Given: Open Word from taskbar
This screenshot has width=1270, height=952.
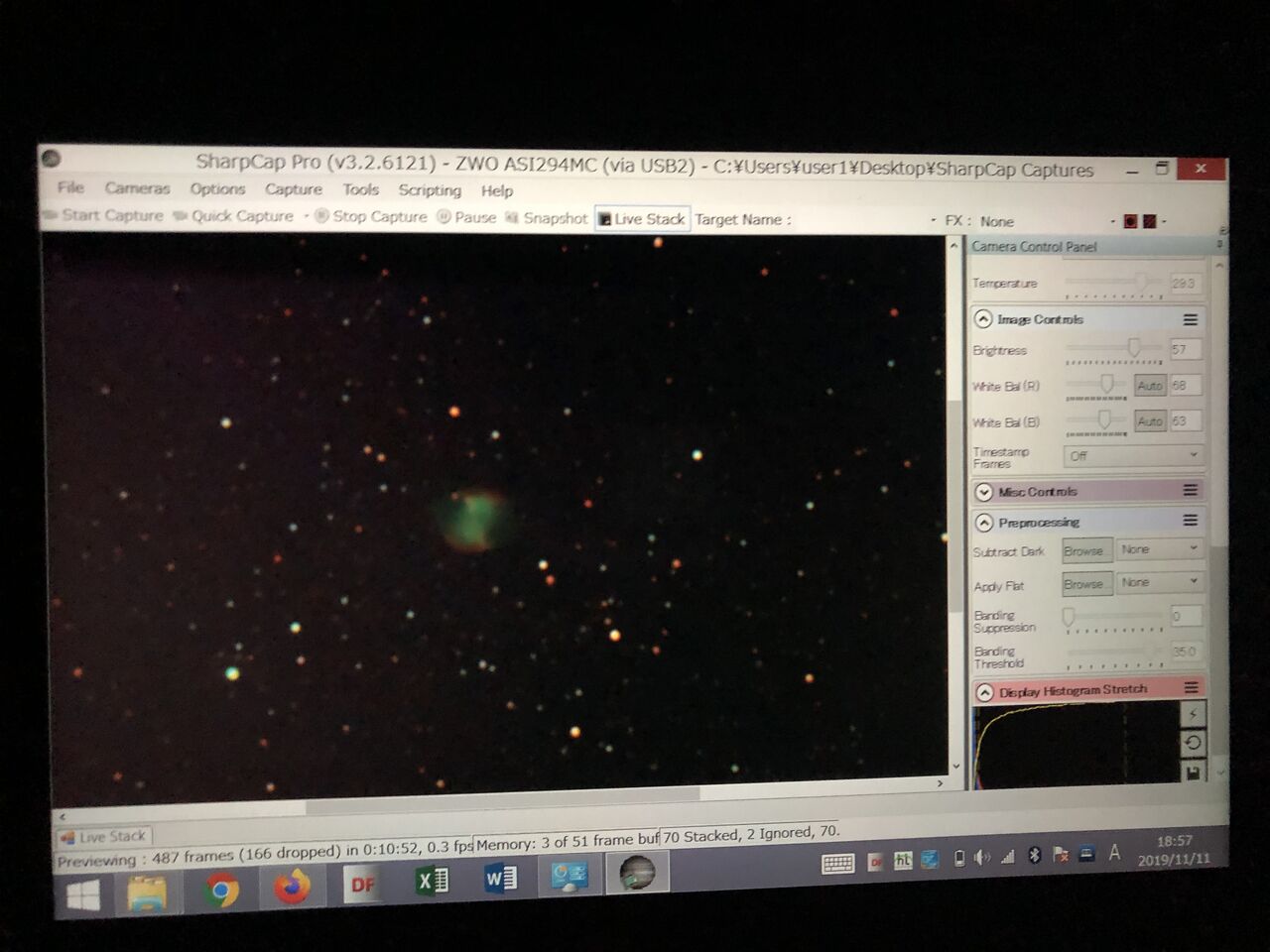Looking at the screenshot, I should pyautogui.click(x=501, y=879).
